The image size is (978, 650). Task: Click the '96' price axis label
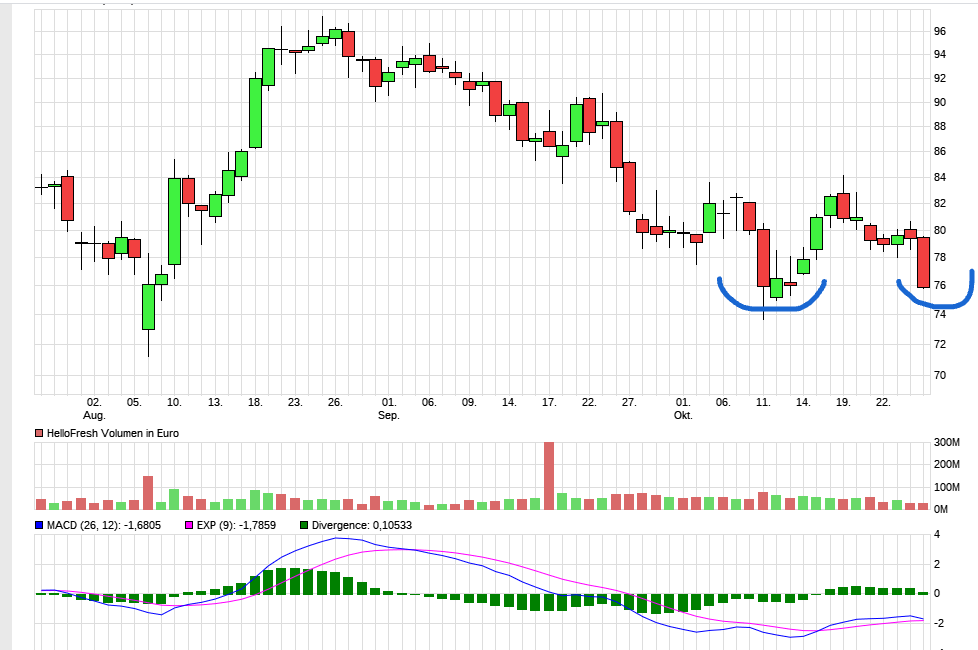coord(939,31)
